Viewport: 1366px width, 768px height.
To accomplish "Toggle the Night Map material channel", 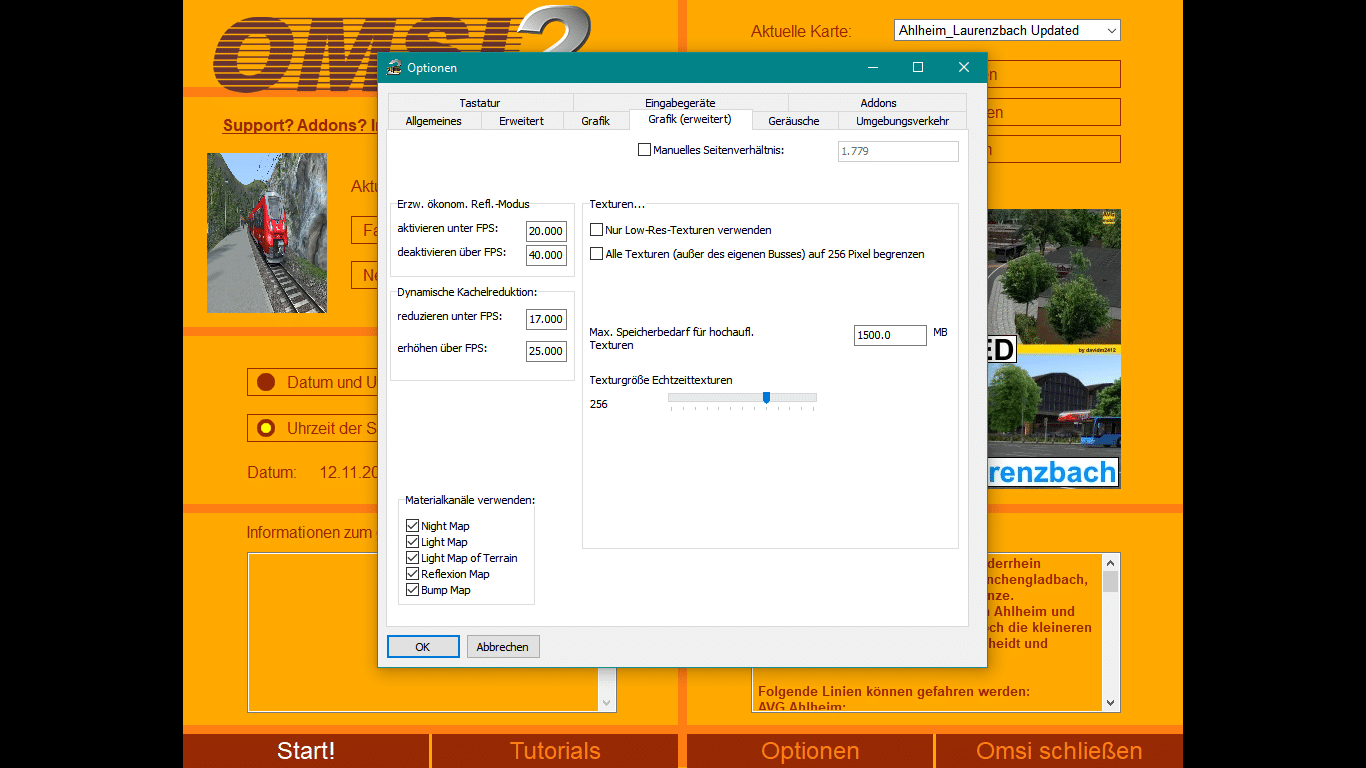I will (413, 526).
